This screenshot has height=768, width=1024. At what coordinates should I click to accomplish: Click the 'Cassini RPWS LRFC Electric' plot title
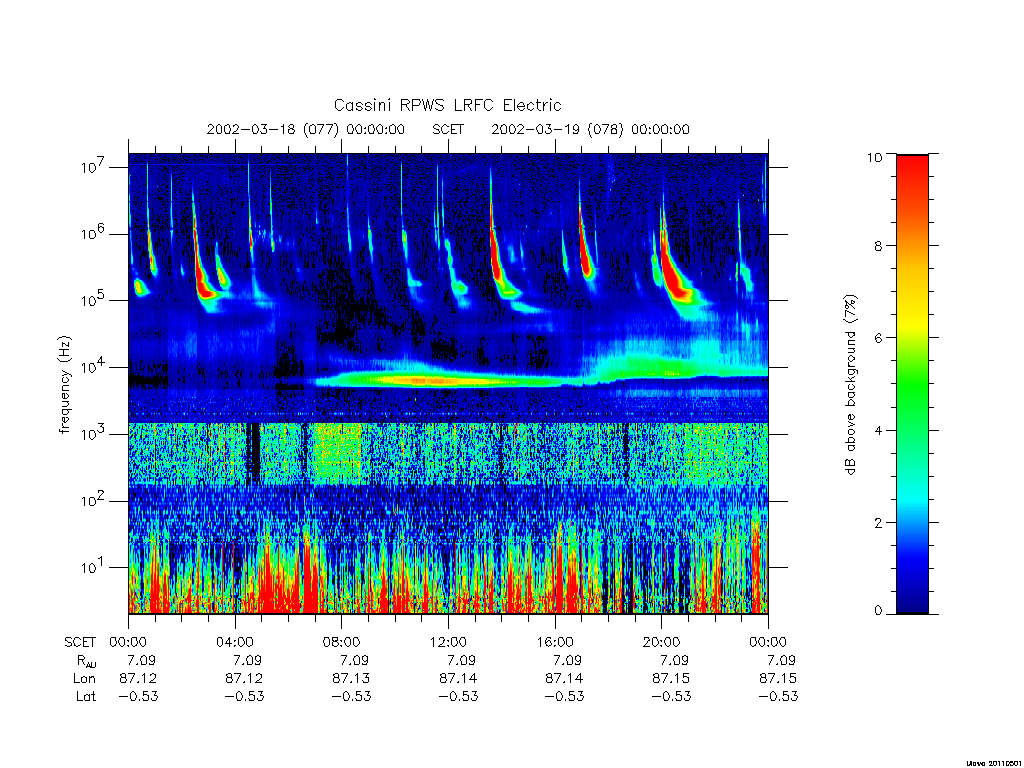coord(447,105)
